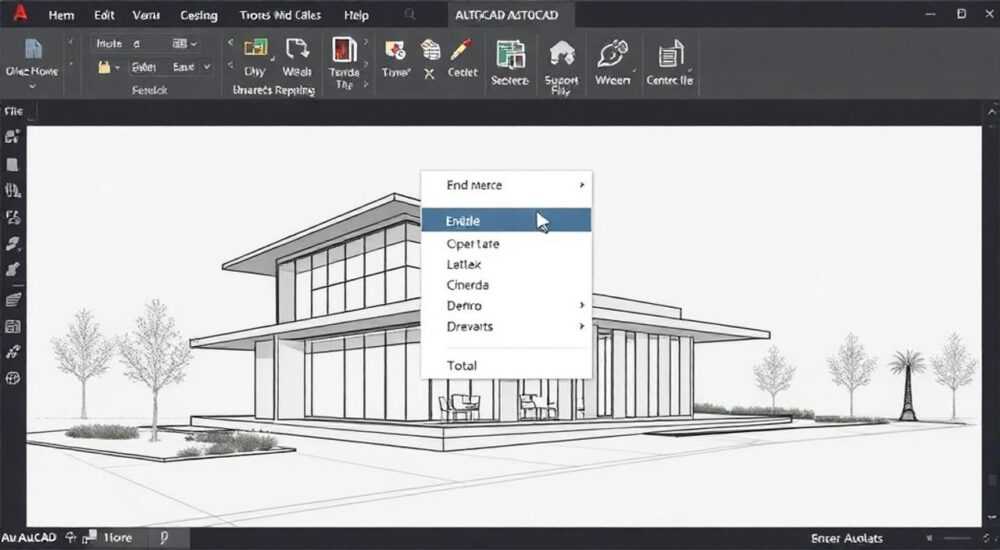Click the Wreen ribbon icon

(x=613, y=54)
